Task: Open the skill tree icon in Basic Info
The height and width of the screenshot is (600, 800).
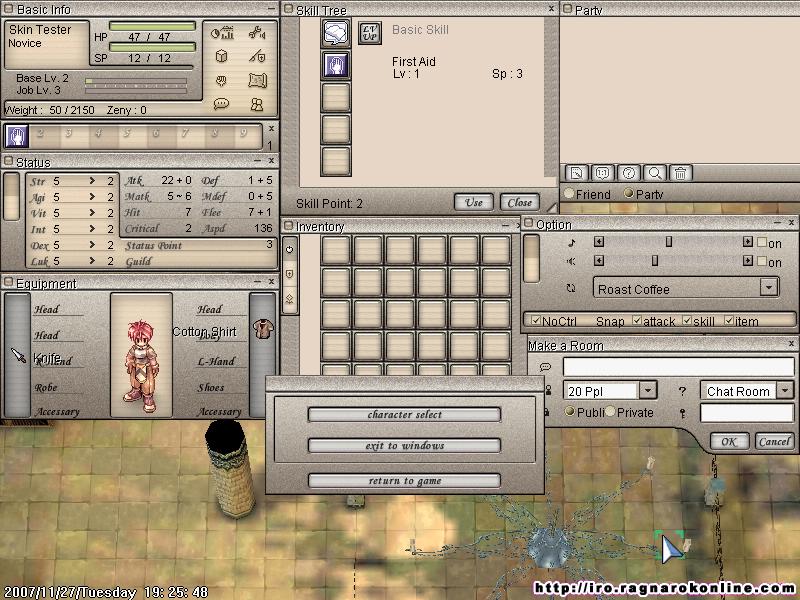Action: coord(221,81)
